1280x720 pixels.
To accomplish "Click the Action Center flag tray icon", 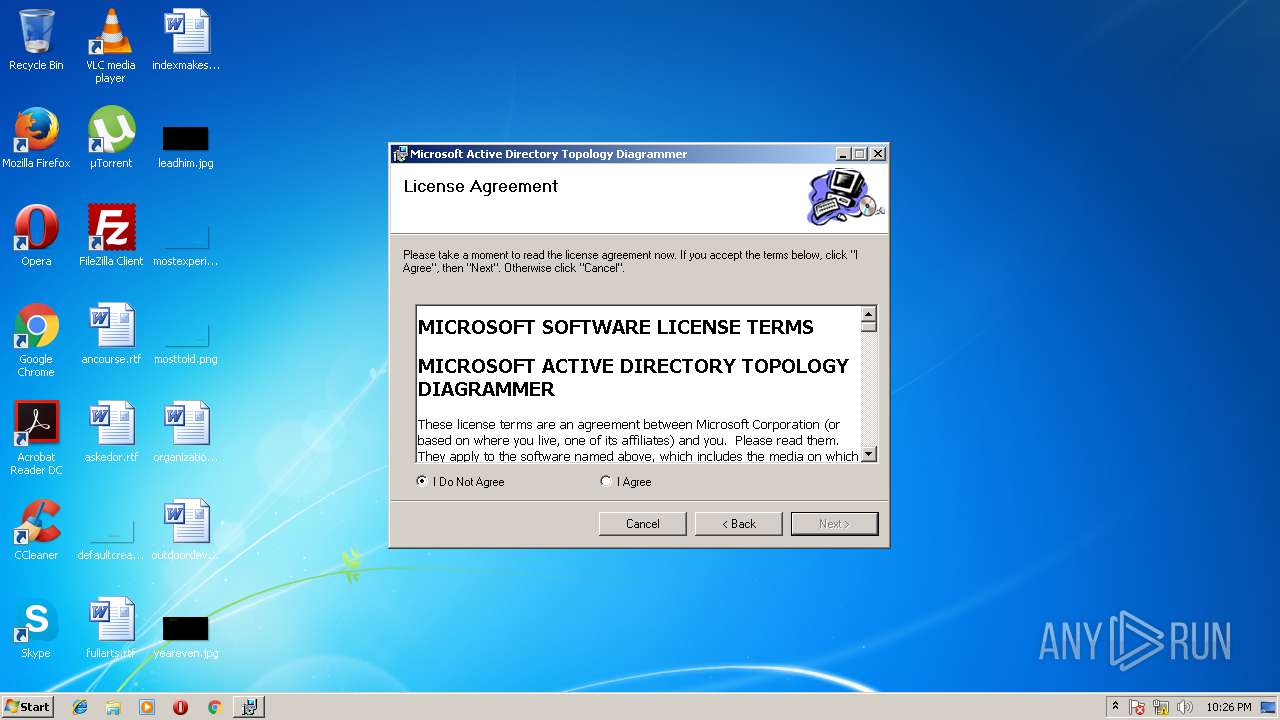I will pos(1137,707).
